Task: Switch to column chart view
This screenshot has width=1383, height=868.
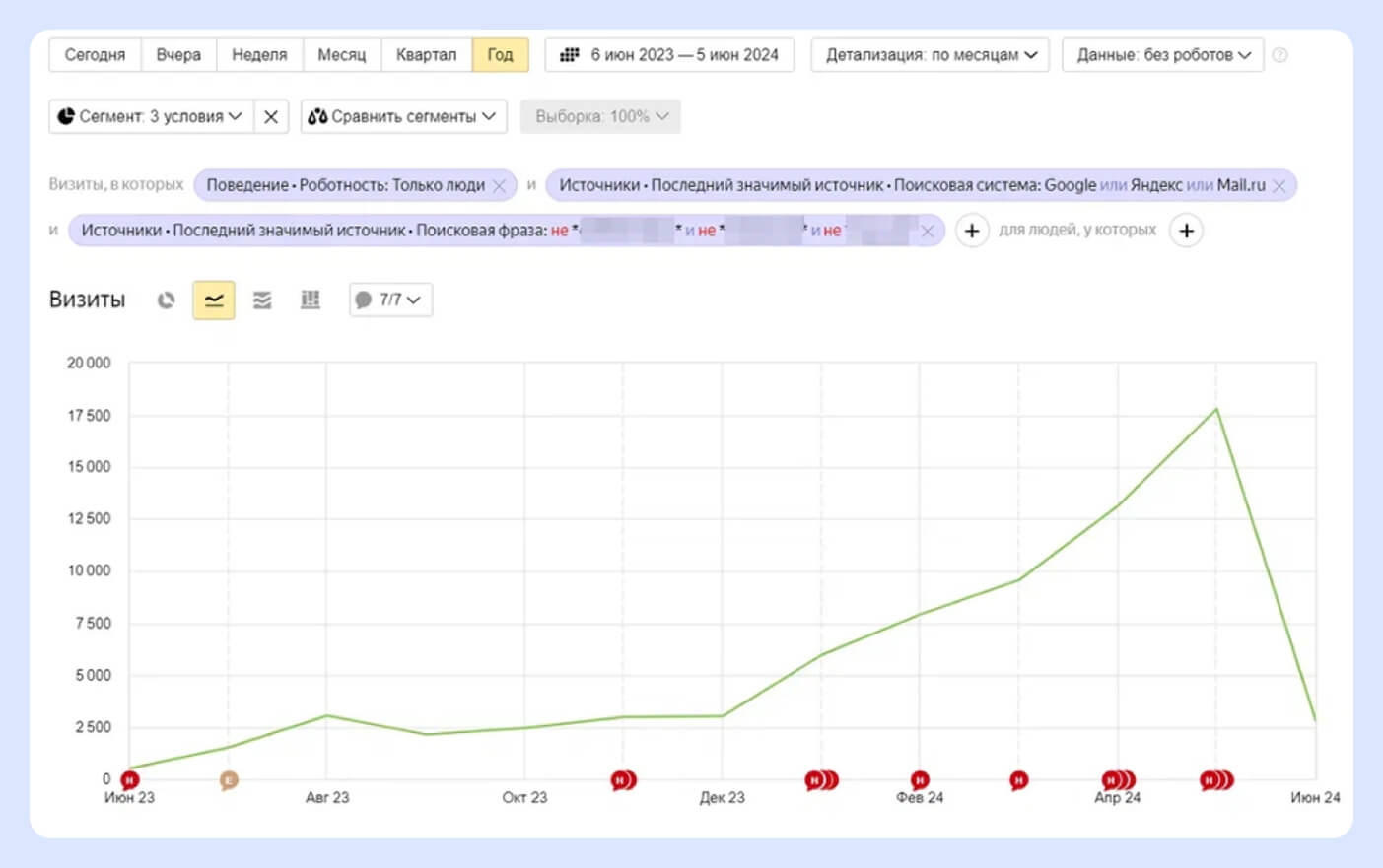Action: [x=311, y=300]
